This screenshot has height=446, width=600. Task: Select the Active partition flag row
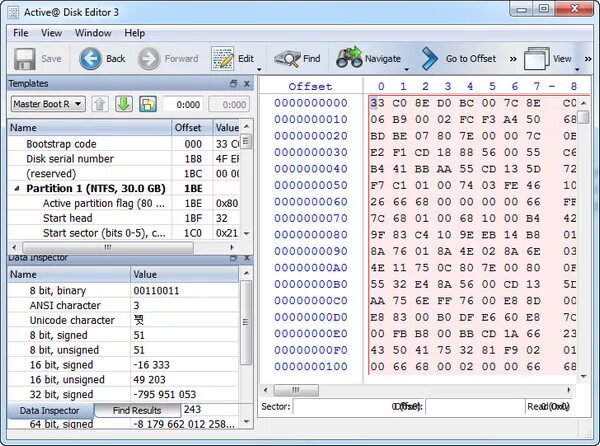pos(124,203)
